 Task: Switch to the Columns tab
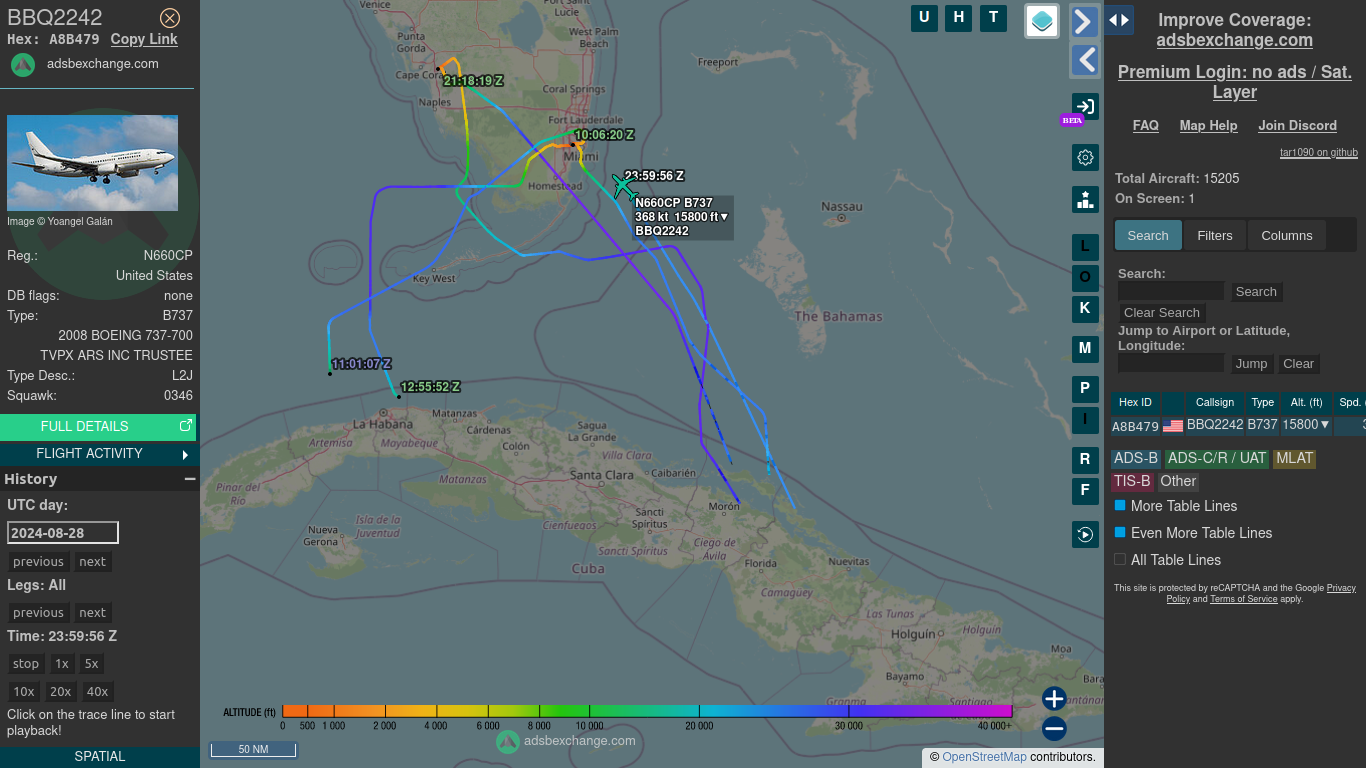(x=1287, y=236)
